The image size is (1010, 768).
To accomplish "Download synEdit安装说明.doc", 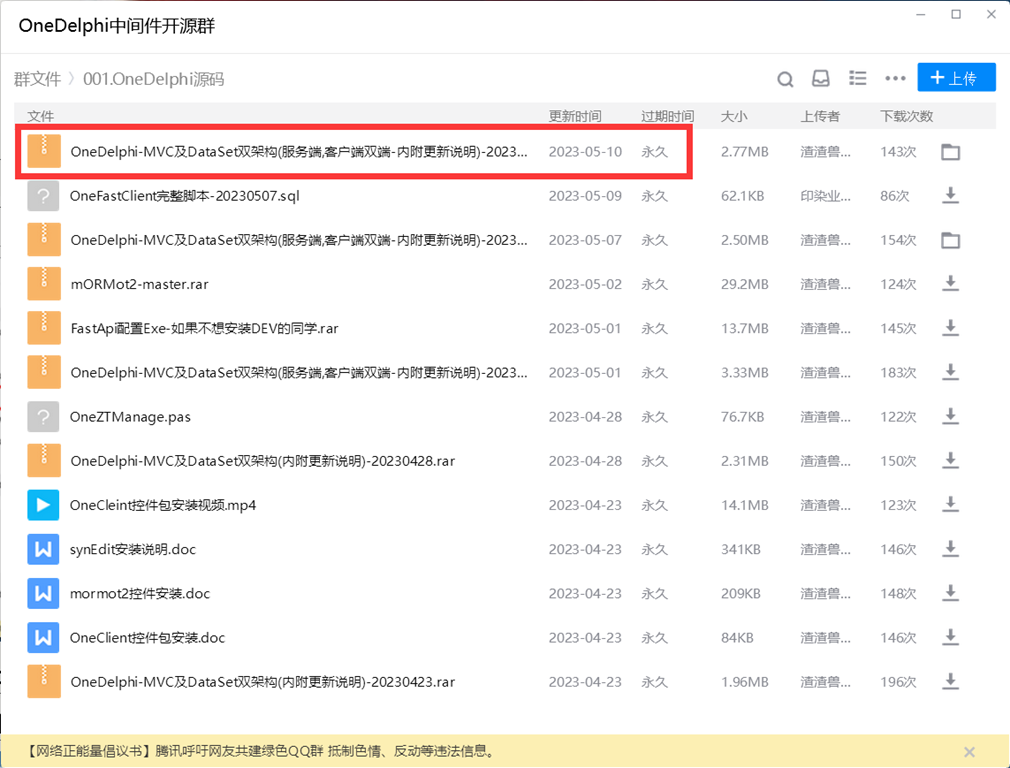I will point(950,550).
